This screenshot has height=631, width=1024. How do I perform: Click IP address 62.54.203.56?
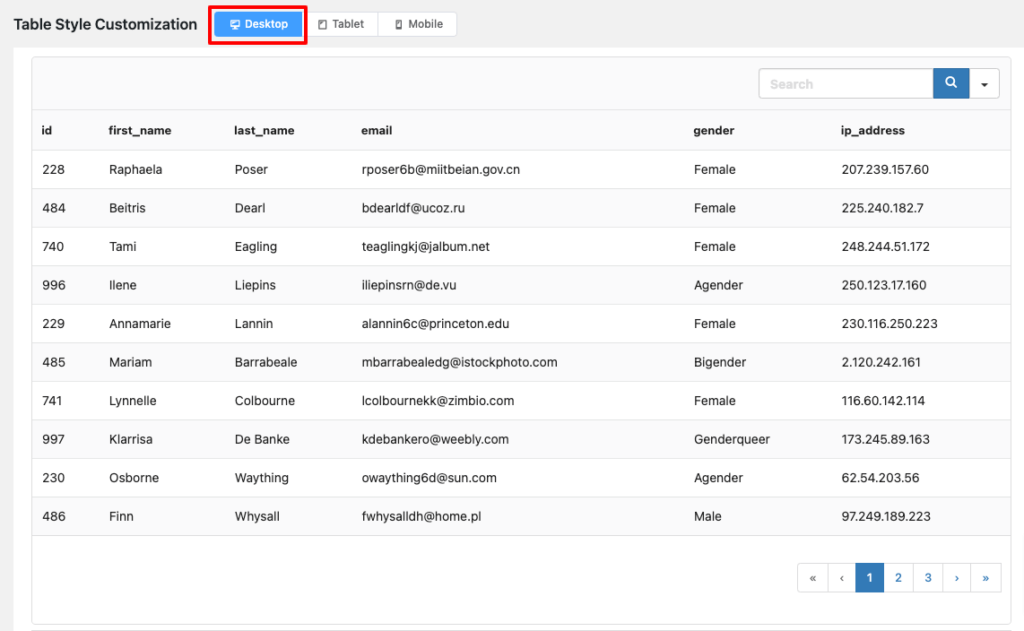coord(880,477)
